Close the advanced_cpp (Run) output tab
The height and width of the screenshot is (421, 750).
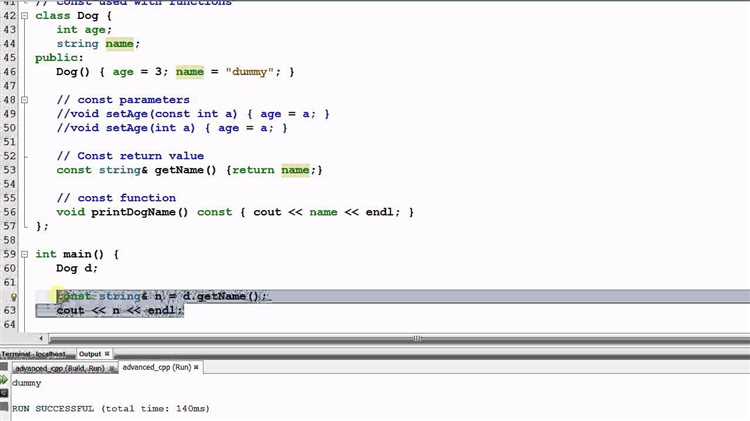196,367
